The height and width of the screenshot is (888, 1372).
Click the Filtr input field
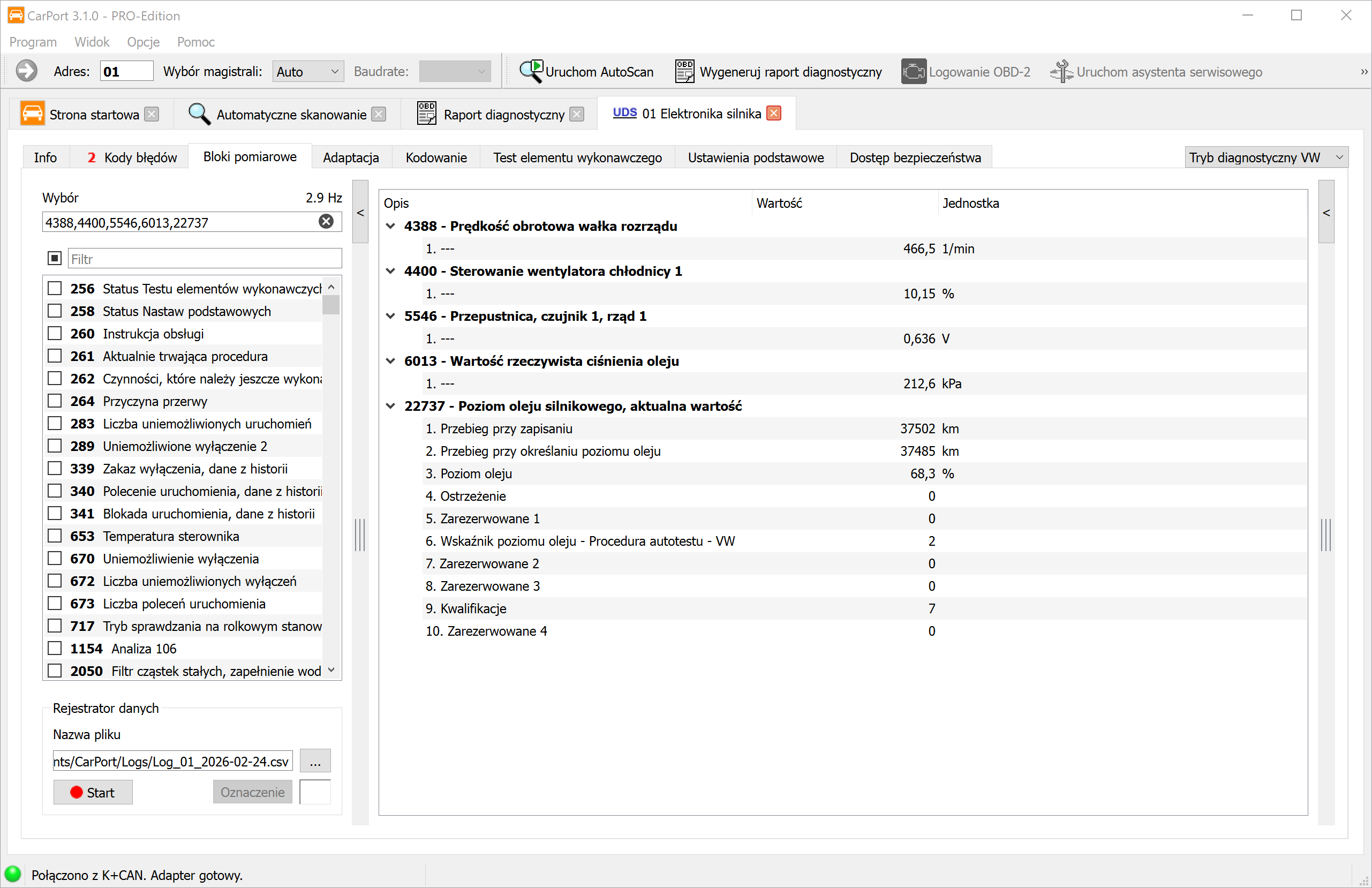[204, 259]
